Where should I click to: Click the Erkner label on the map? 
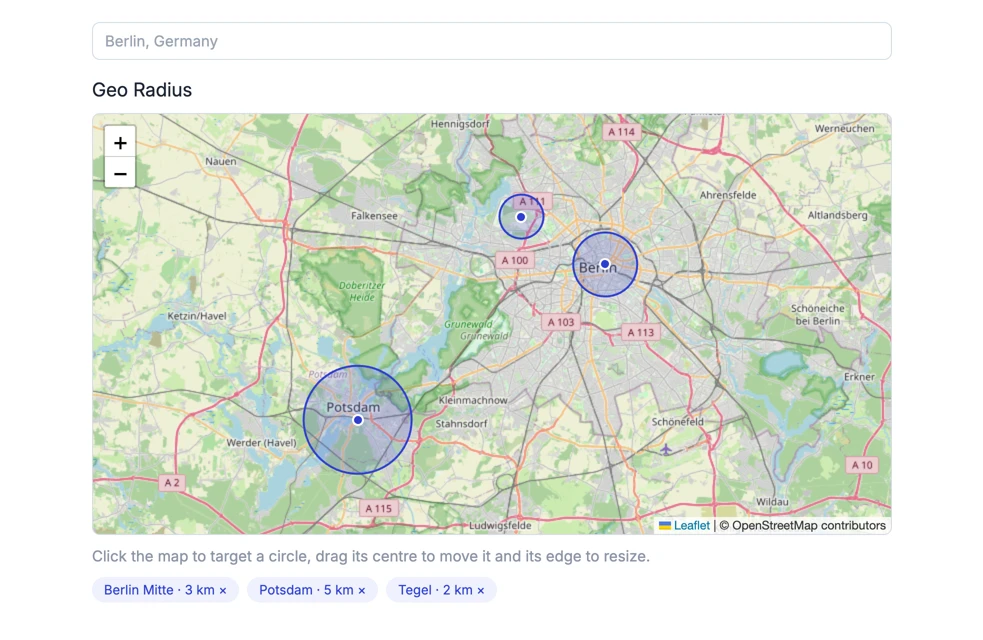[859, 377]
